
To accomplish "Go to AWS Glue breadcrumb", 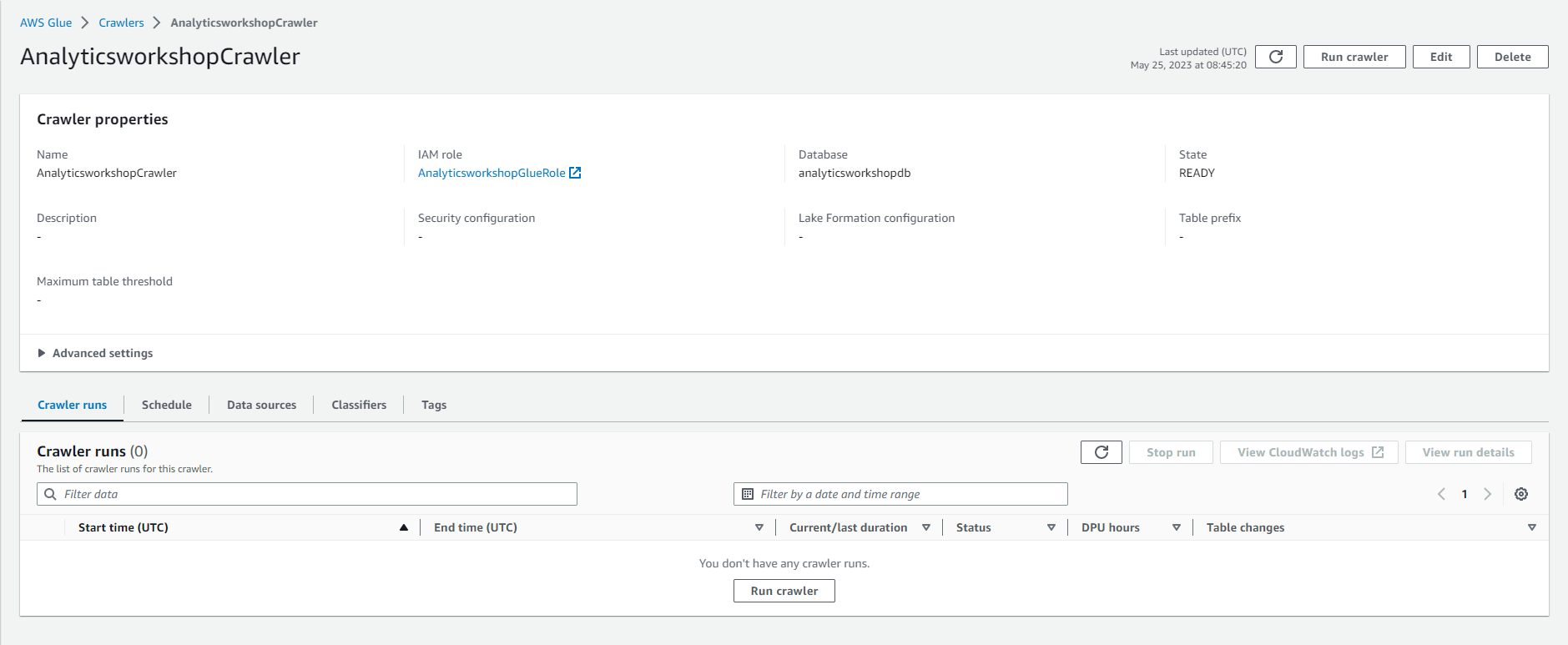I will tap(46, 23).
